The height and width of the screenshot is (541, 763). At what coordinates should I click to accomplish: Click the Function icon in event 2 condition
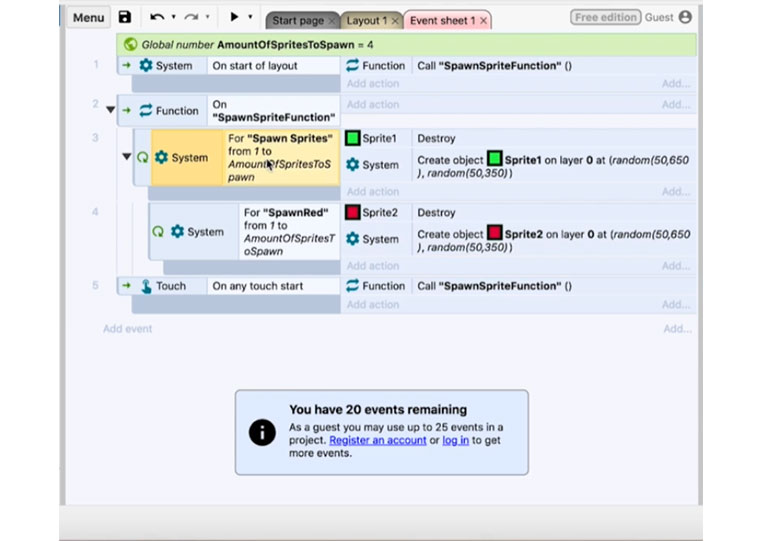point(146,110)
